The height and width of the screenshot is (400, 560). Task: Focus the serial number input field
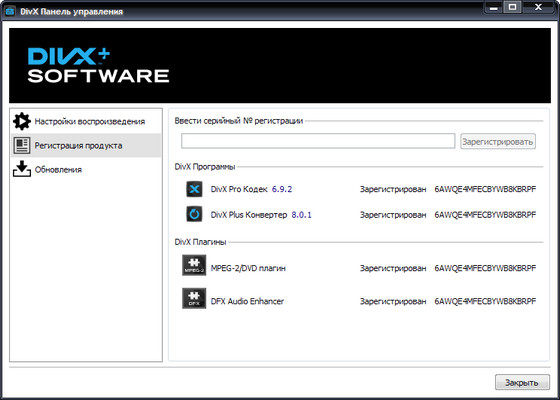318,141
